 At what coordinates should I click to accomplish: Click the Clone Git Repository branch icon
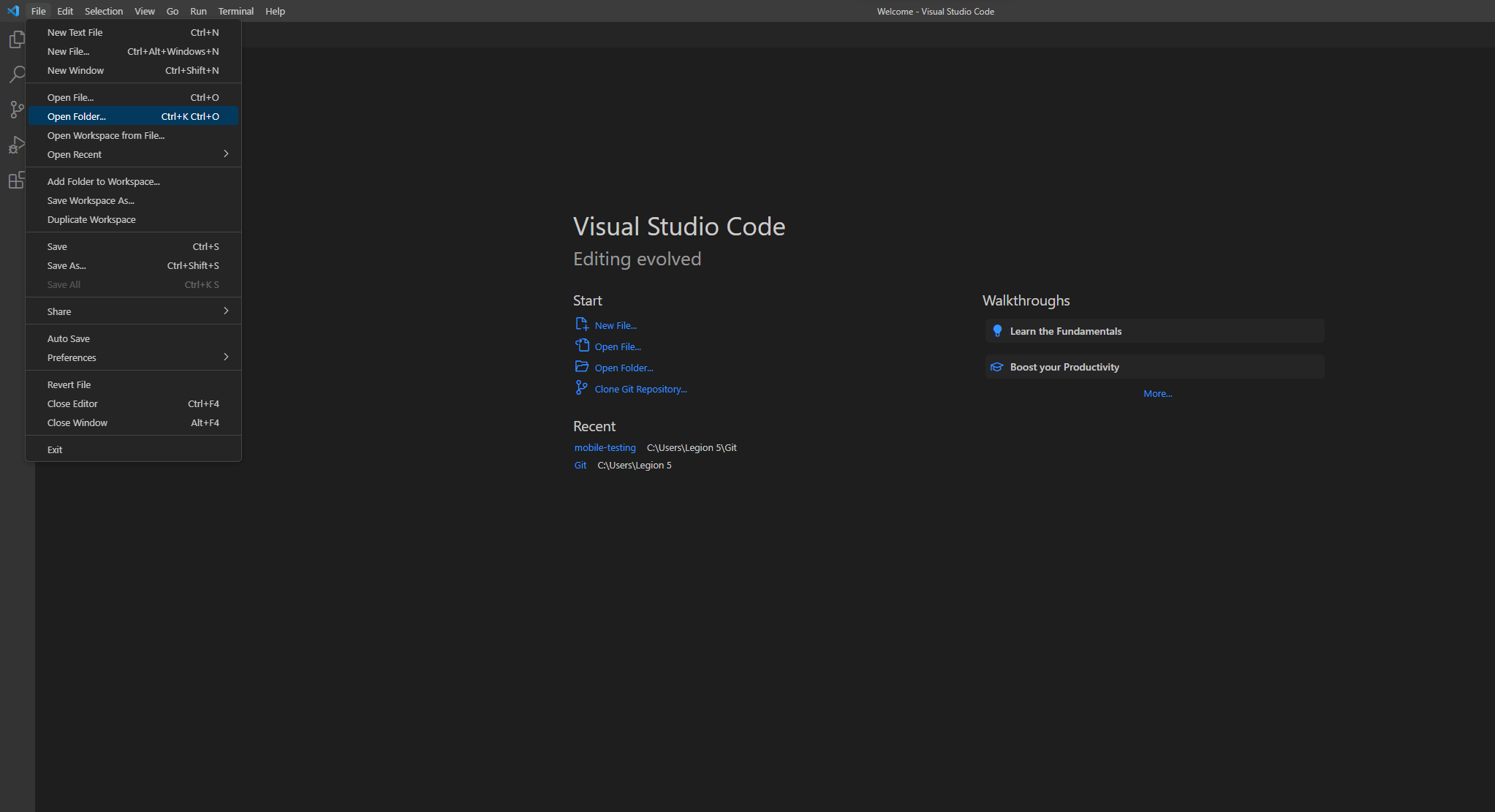580,387
